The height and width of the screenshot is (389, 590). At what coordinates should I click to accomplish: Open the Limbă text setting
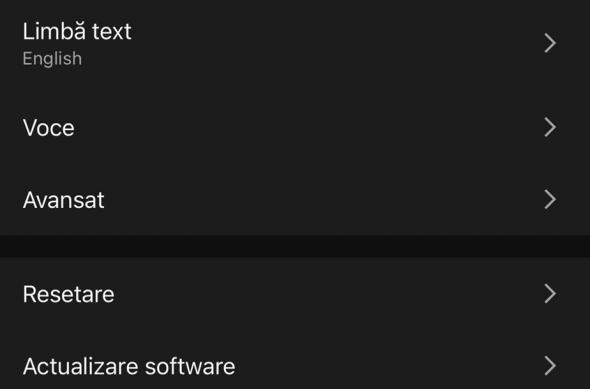pyautogui.click(x=295, y=43)
